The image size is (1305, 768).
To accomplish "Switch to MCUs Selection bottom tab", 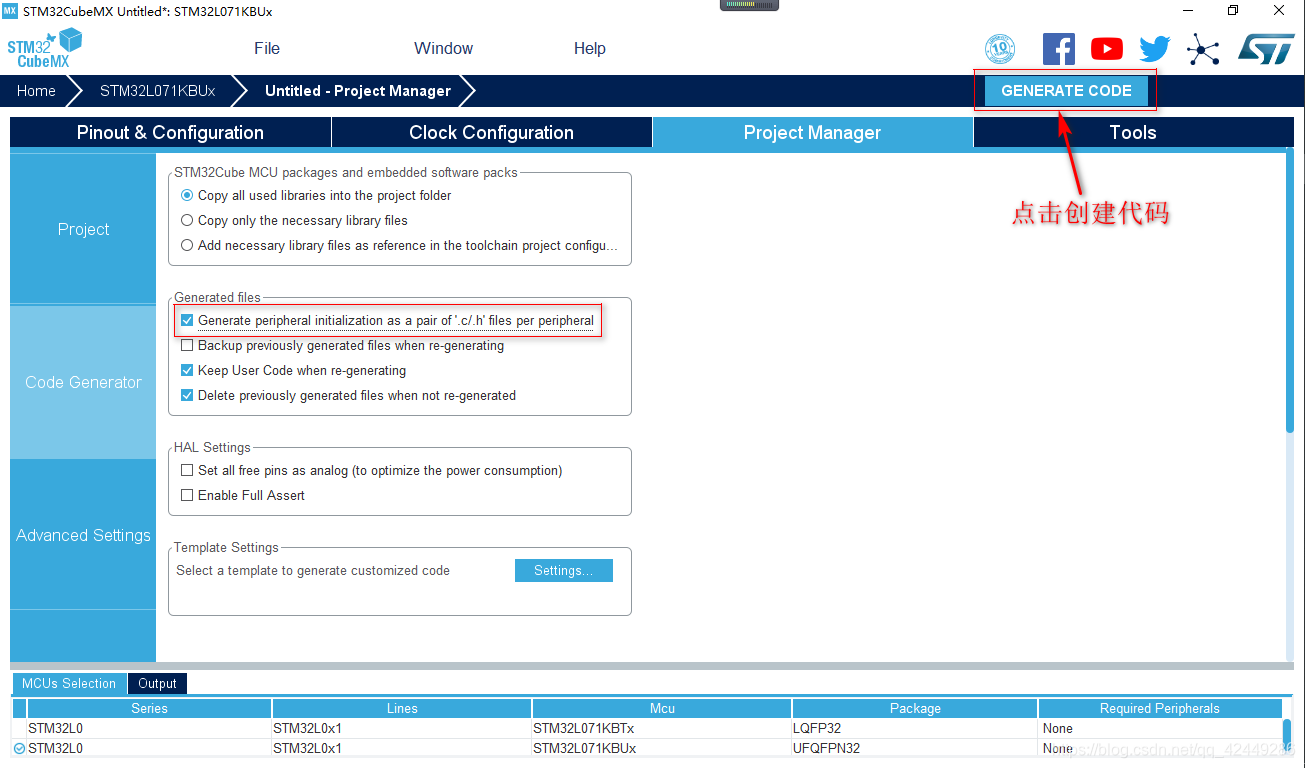I will [69, 683].
